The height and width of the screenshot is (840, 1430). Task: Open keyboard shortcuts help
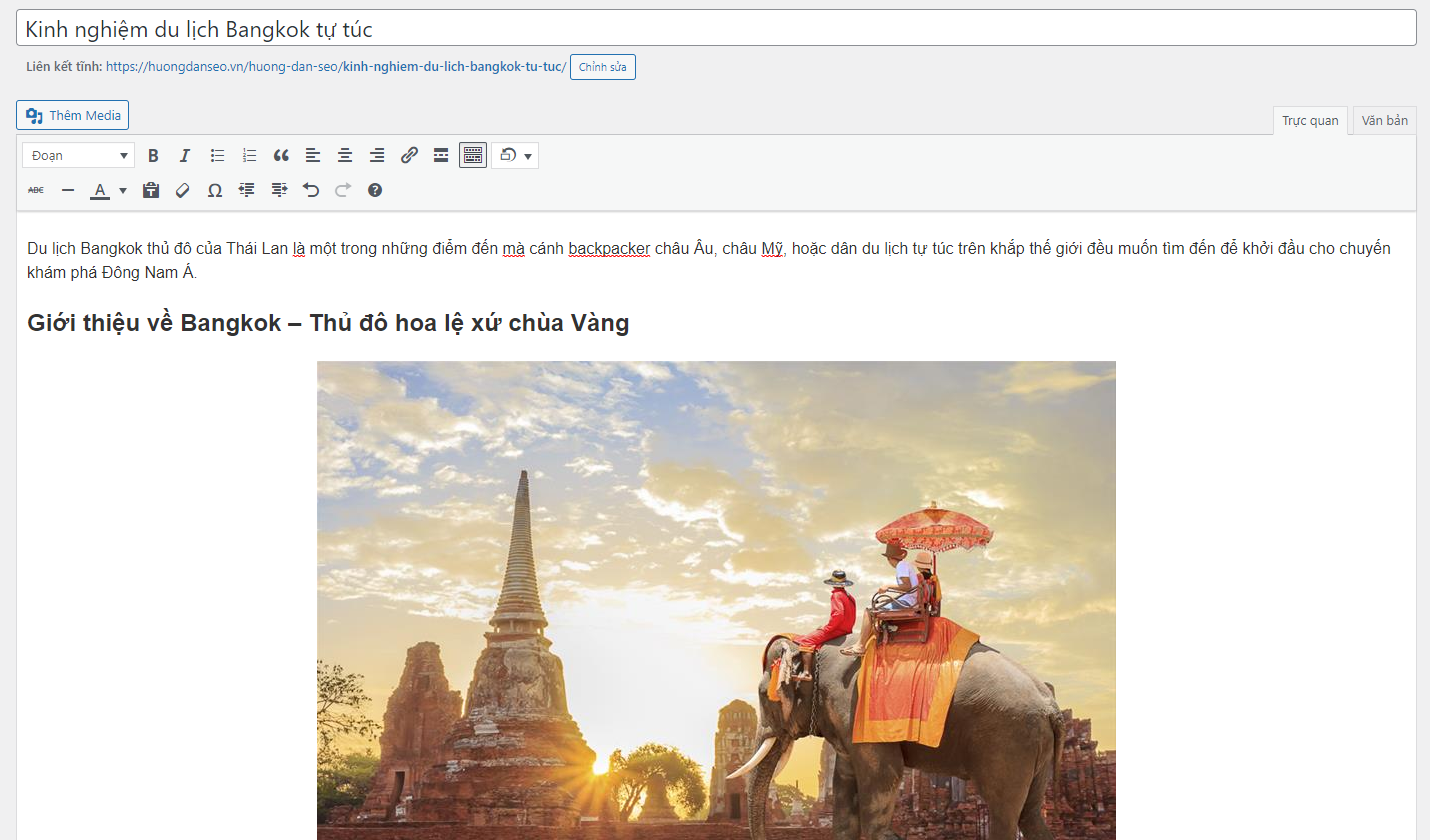(375, 190)
